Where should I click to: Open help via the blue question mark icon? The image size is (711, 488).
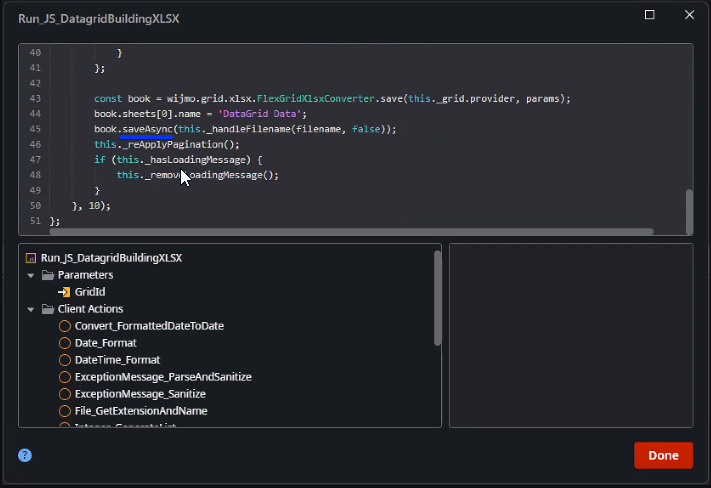point(25,455)
